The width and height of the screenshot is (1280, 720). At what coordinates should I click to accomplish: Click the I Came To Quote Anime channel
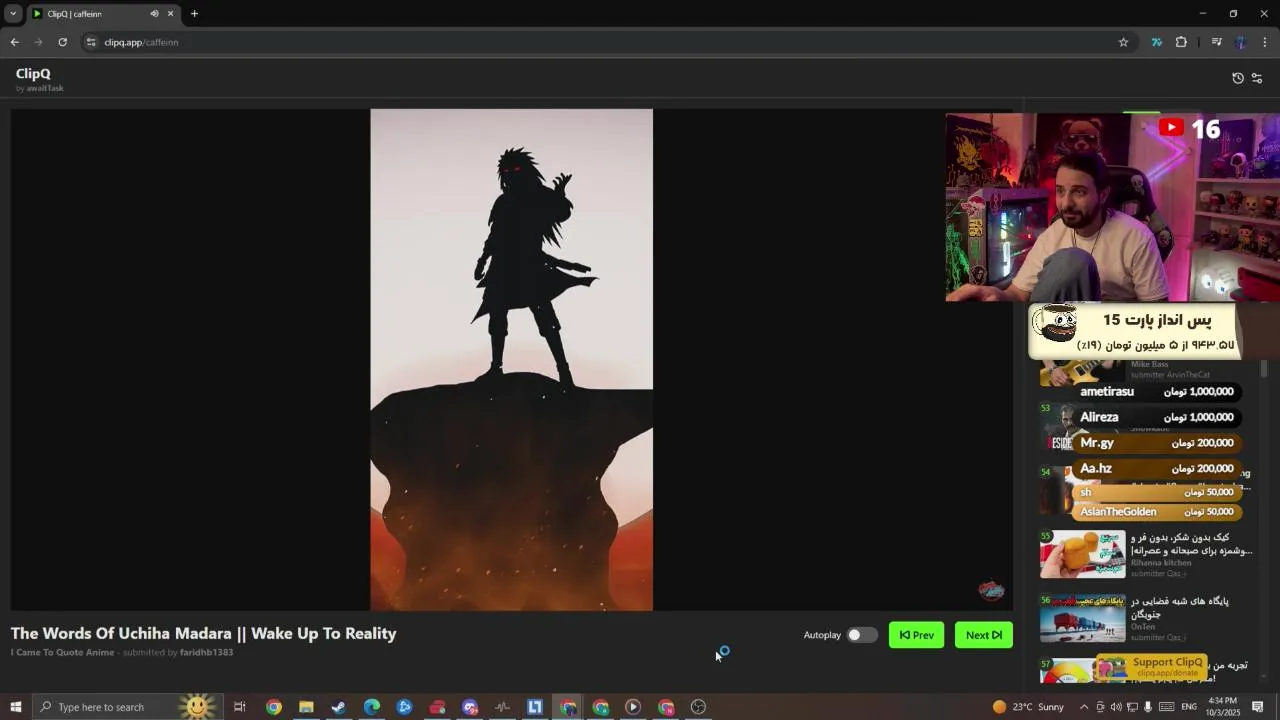pyautogui.click(x=62, y=652)
